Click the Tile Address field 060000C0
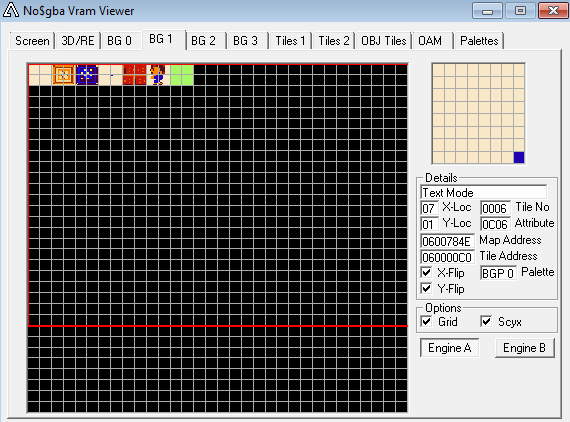 447,257
